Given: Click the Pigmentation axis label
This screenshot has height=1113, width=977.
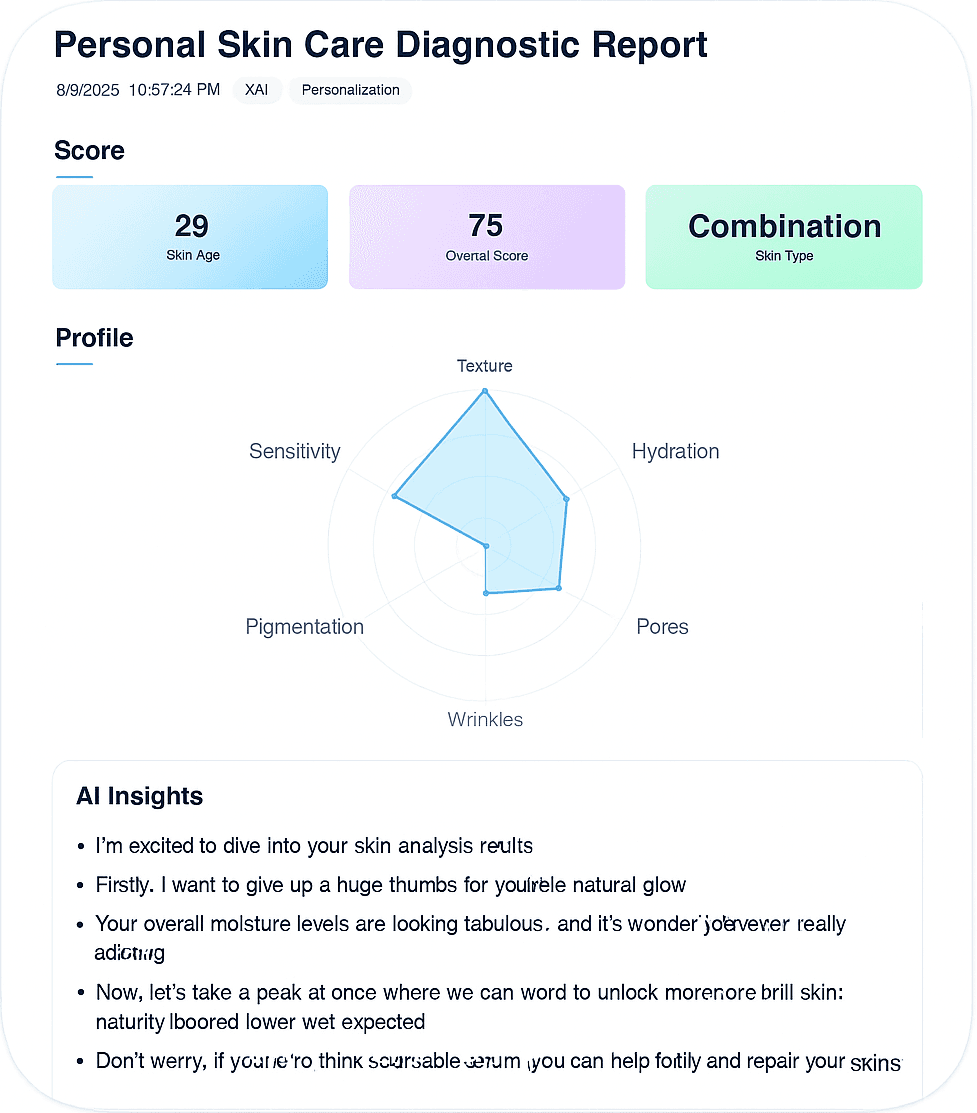Looking at the screenshot, I should [305, 627].
